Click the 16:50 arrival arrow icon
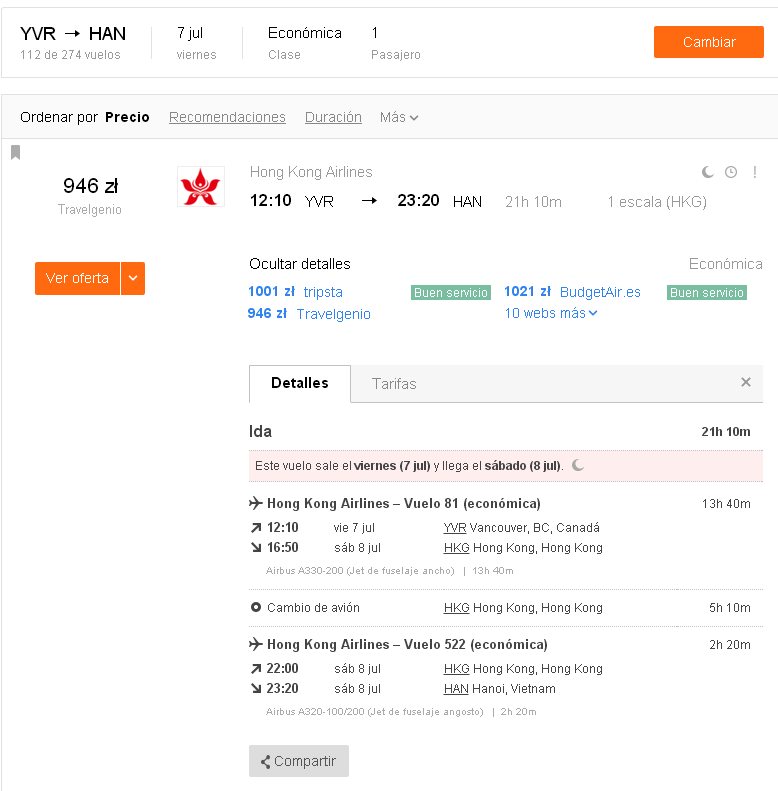 pyautogui.click(x=256, y=547)
